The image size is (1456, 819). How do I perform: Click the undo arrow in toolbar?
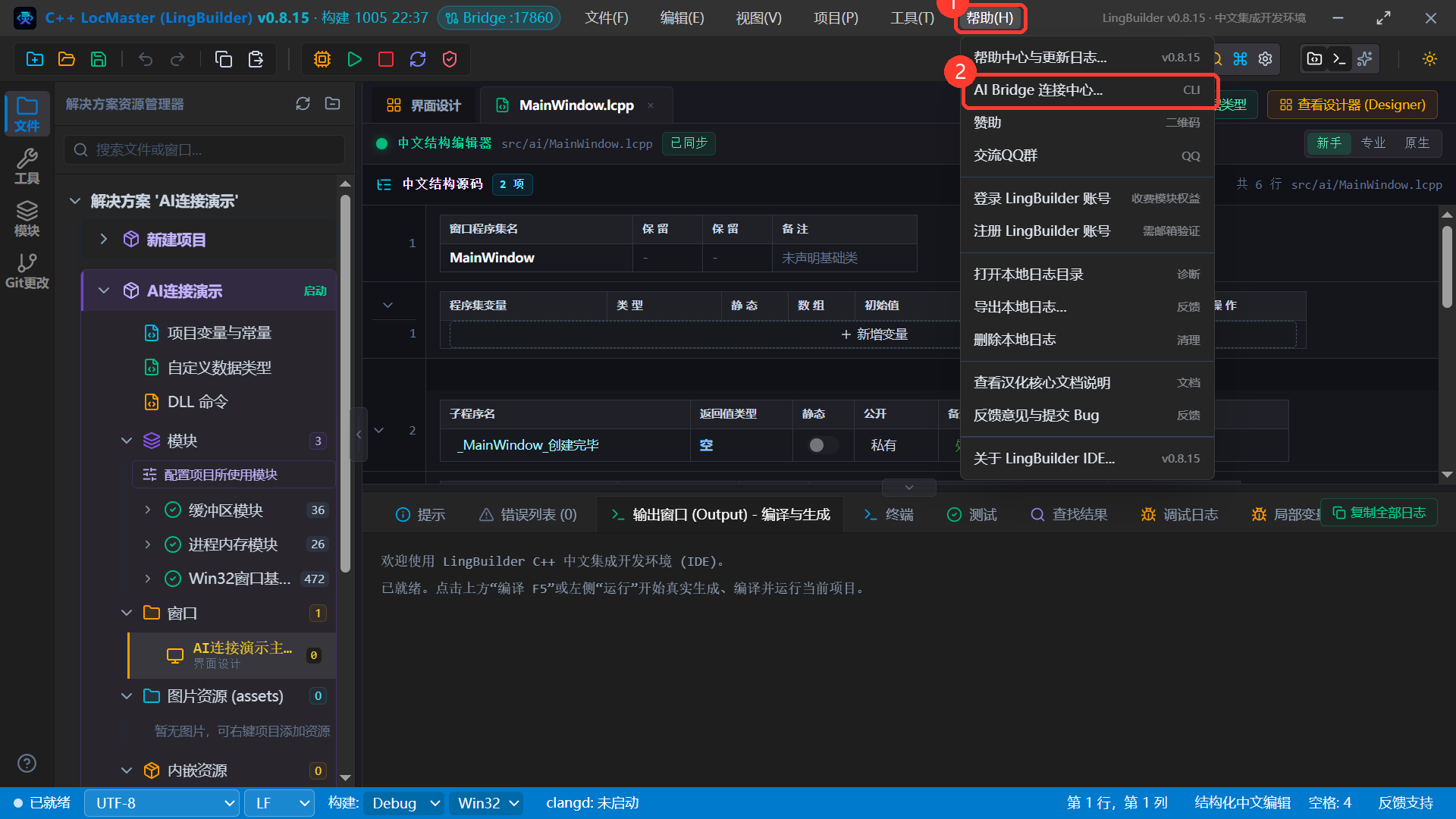point(146,59)
